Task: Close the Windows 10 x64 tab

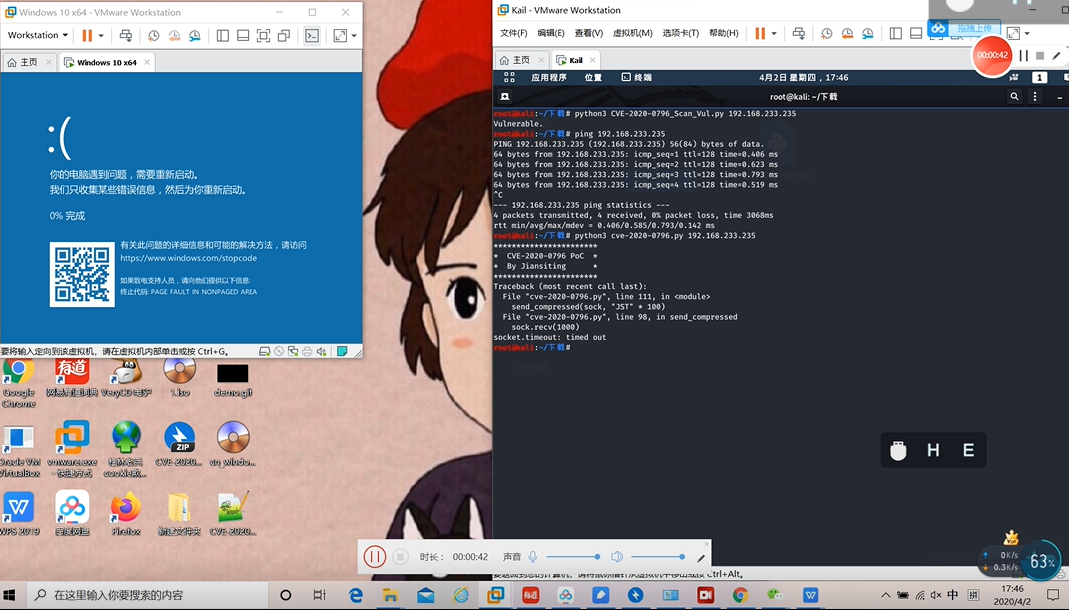Action: [147, 62]
